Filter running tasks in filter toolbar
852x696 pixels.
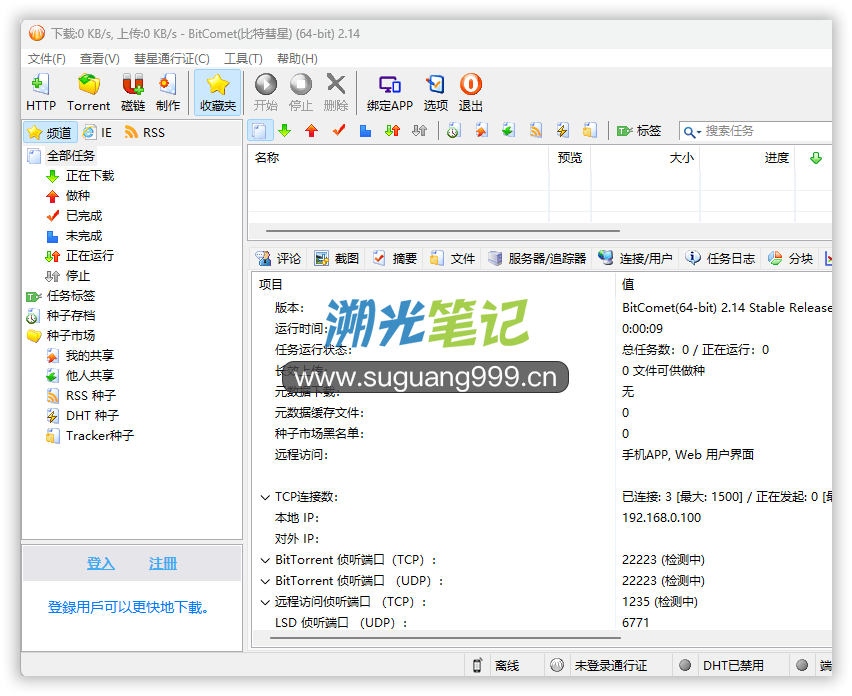point(392,130)
